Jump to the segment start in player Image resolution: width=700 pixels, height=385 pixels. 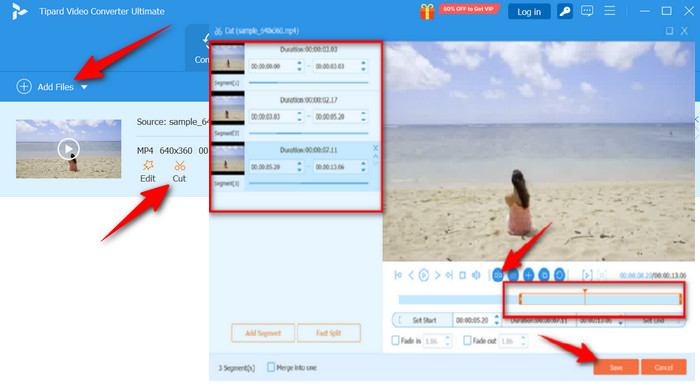click(398, 275)
